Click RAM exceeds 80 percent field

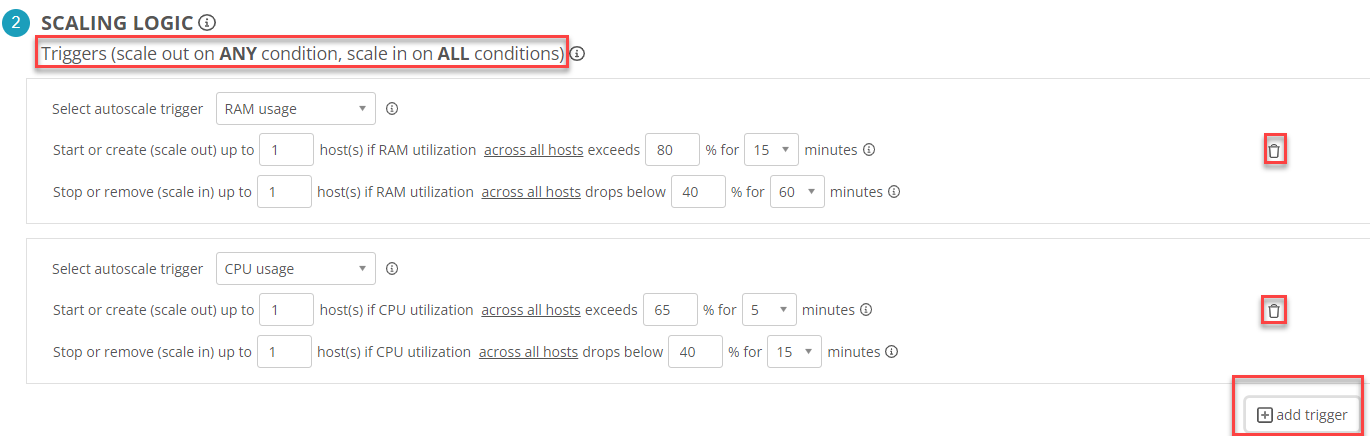[672, 150]
